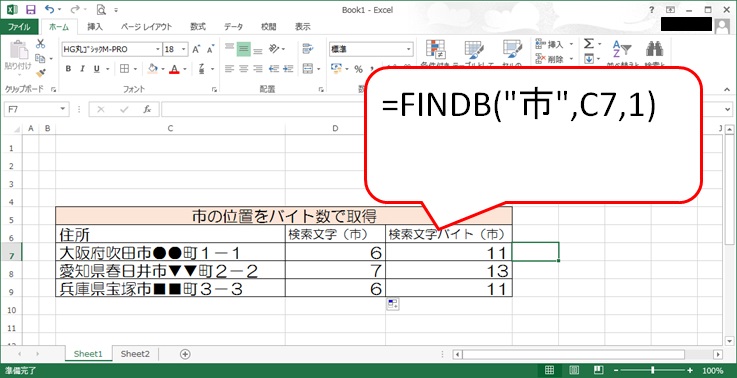Open the font name dropdown HG丸ｺﾞｼｯｸM-PRO
The image size is (737, 378).
click(158, 49)
